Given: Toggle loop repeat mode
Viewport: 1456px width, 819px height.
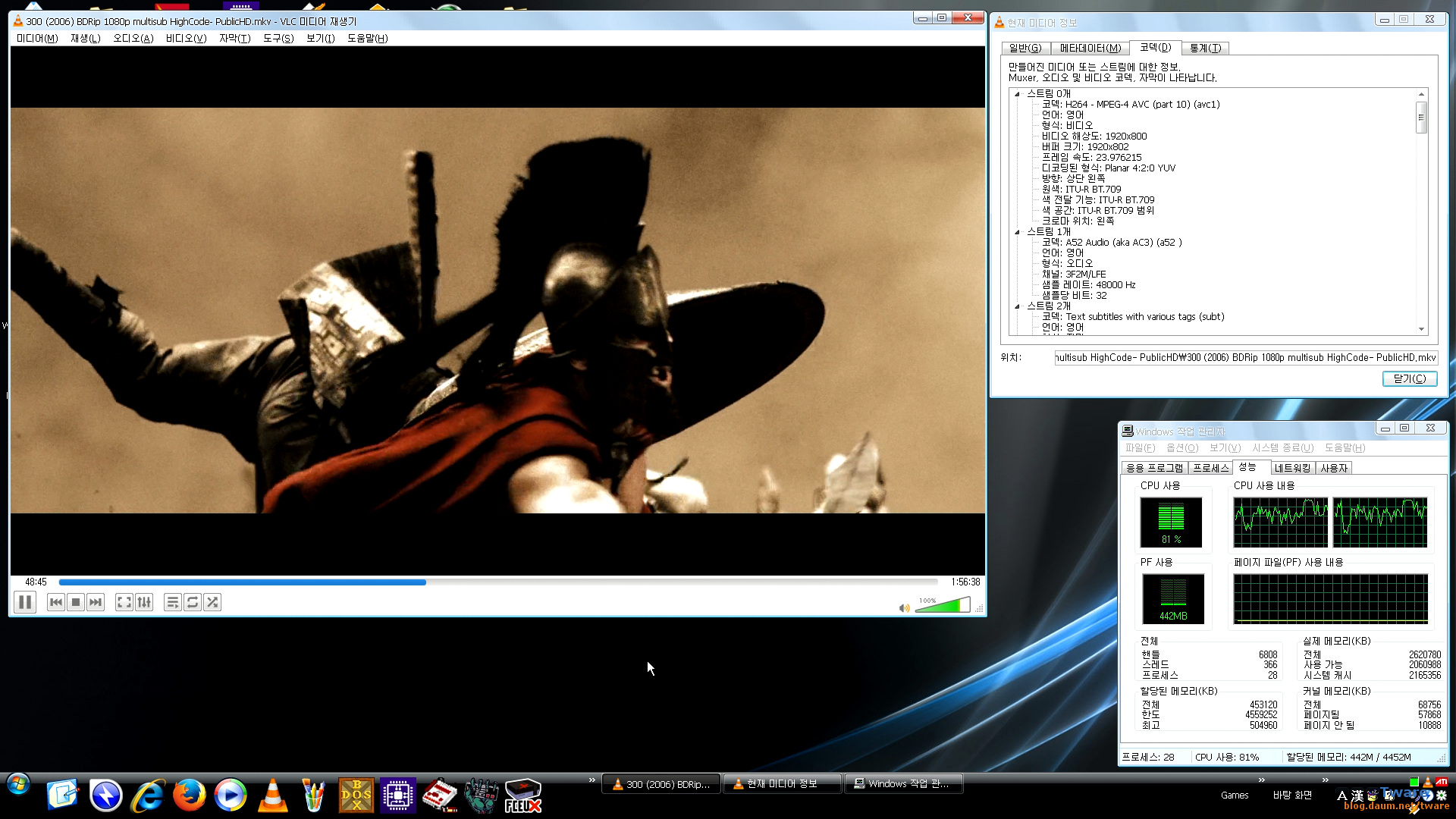Looking at the screenshot, I should (193, 602).
